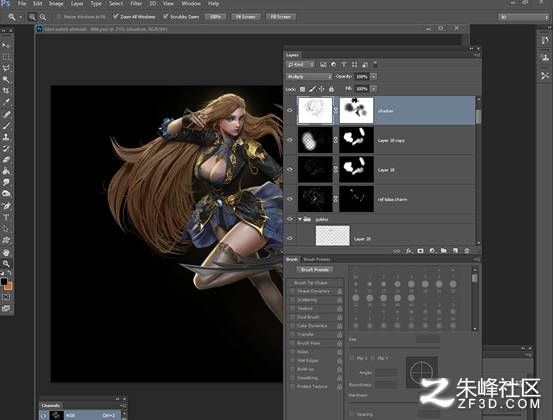The width and height of the screenshot is (553, 420).
Task: Lock transparent pixels in Layers panel
Action: 302,89
